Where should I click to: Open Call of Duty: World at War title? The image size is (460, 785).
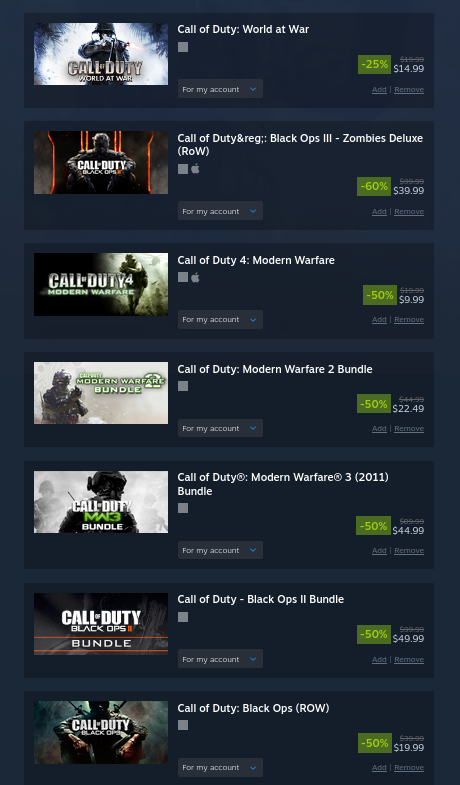tap(243, 29)
